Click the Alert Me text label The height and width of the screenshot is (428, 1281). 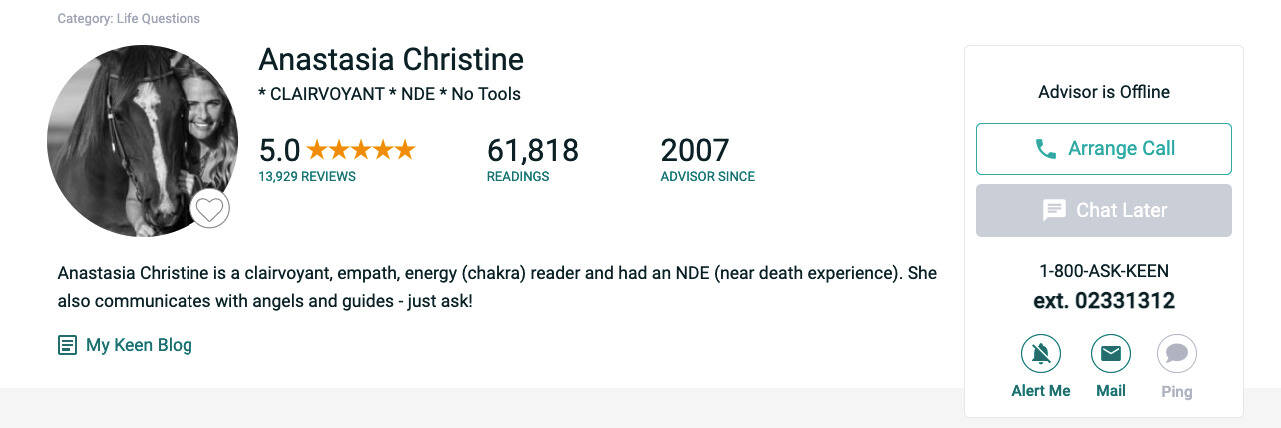1041,391
